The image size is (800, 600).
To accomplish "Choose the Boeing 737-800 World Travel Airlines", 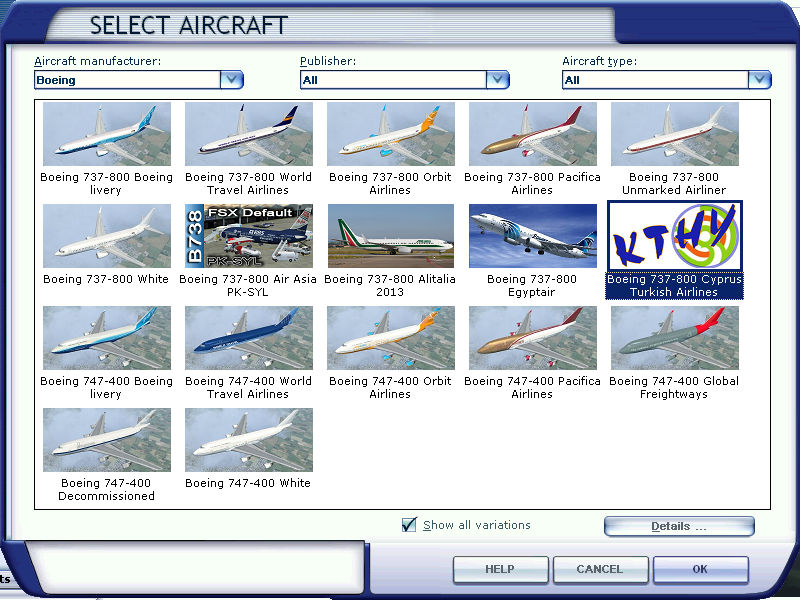I will pos(249,135).
